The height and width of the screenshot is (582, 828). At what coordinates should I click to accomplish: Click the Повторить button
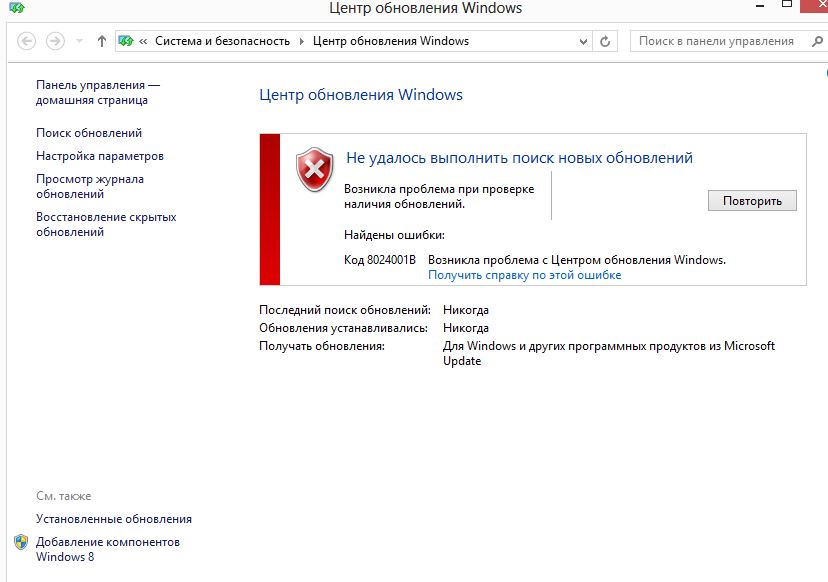[x=752, y=201]
